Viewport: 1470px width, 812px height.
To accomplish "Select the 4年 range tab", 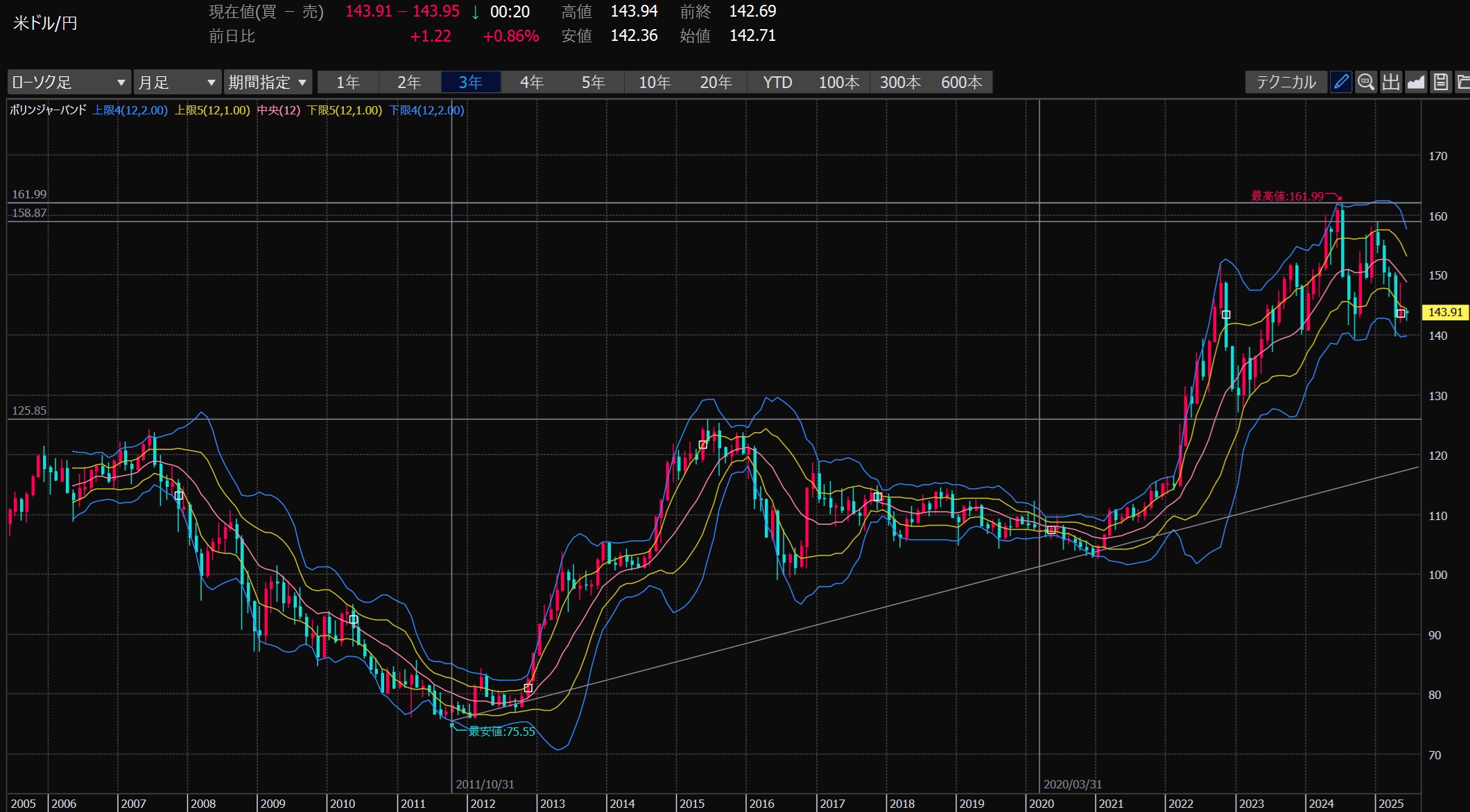I will [x=532, y=83].
